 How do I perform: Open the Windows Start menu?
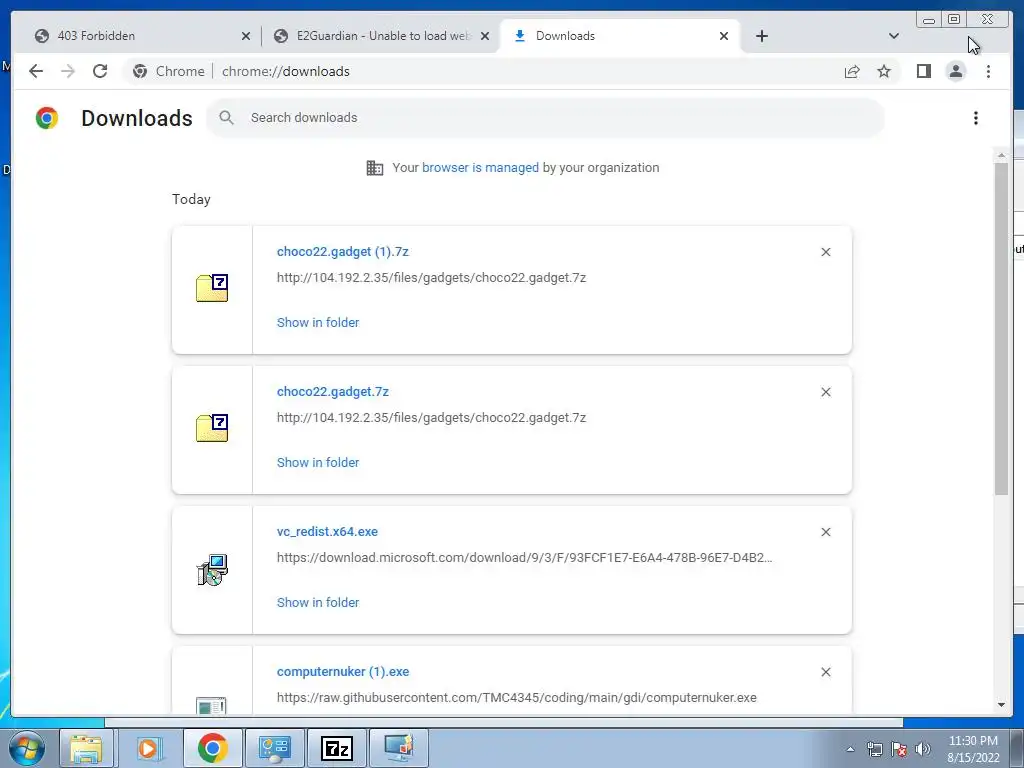27,748
